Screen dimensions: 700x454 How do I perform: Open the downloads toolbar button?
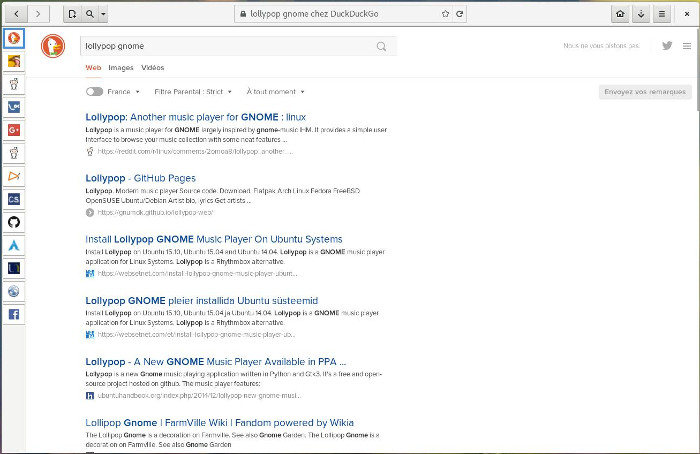tap(641, 15)
